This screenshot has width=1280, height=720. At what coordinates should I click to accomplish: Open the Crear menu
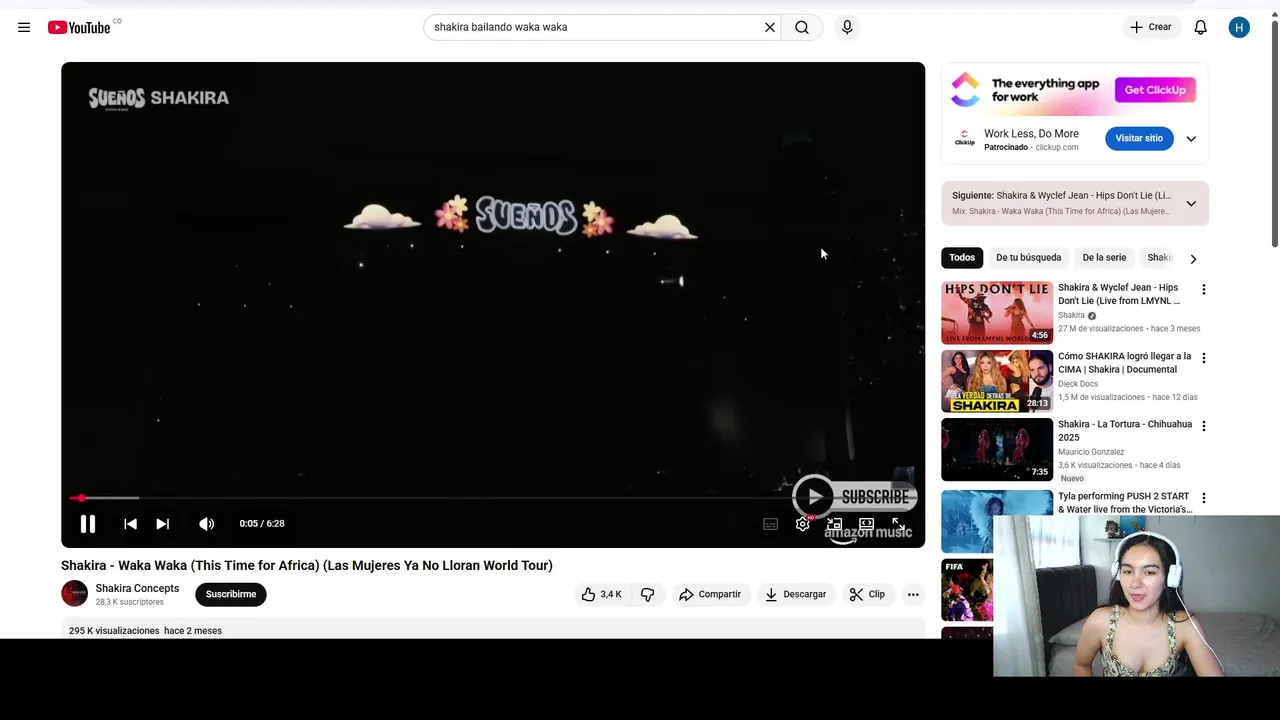[x=1150, y=27]
